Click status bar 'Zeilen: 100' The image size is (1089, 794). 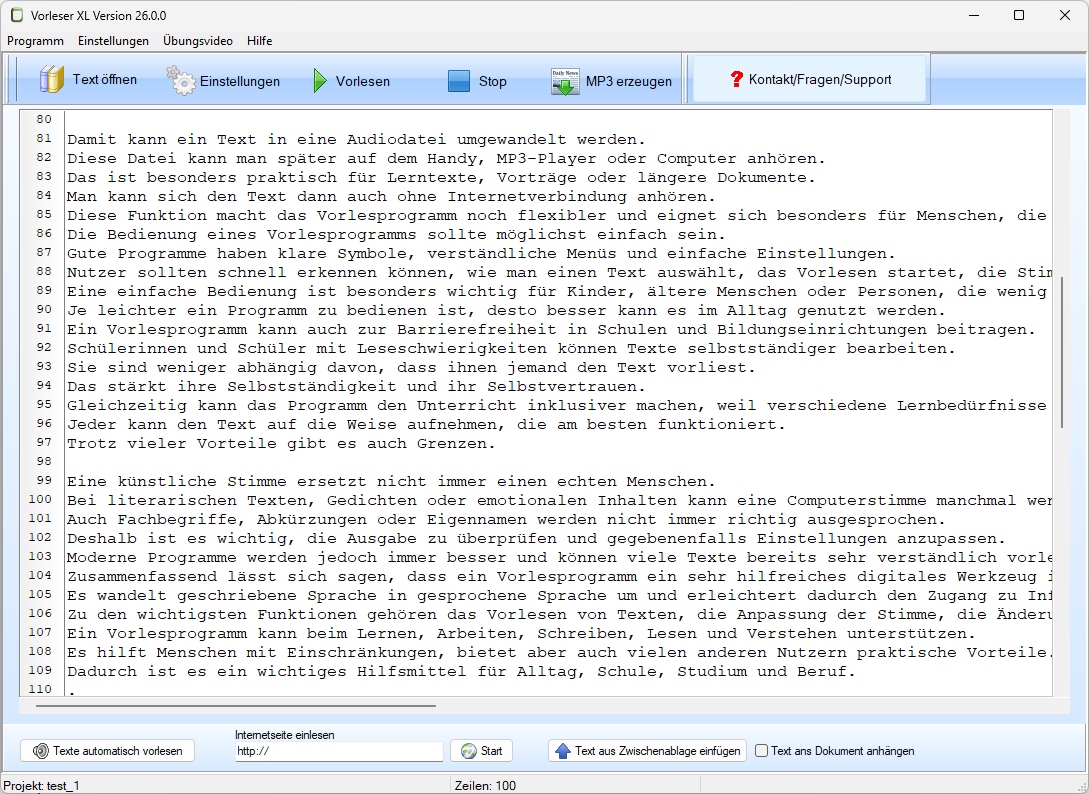coord(485,786)
